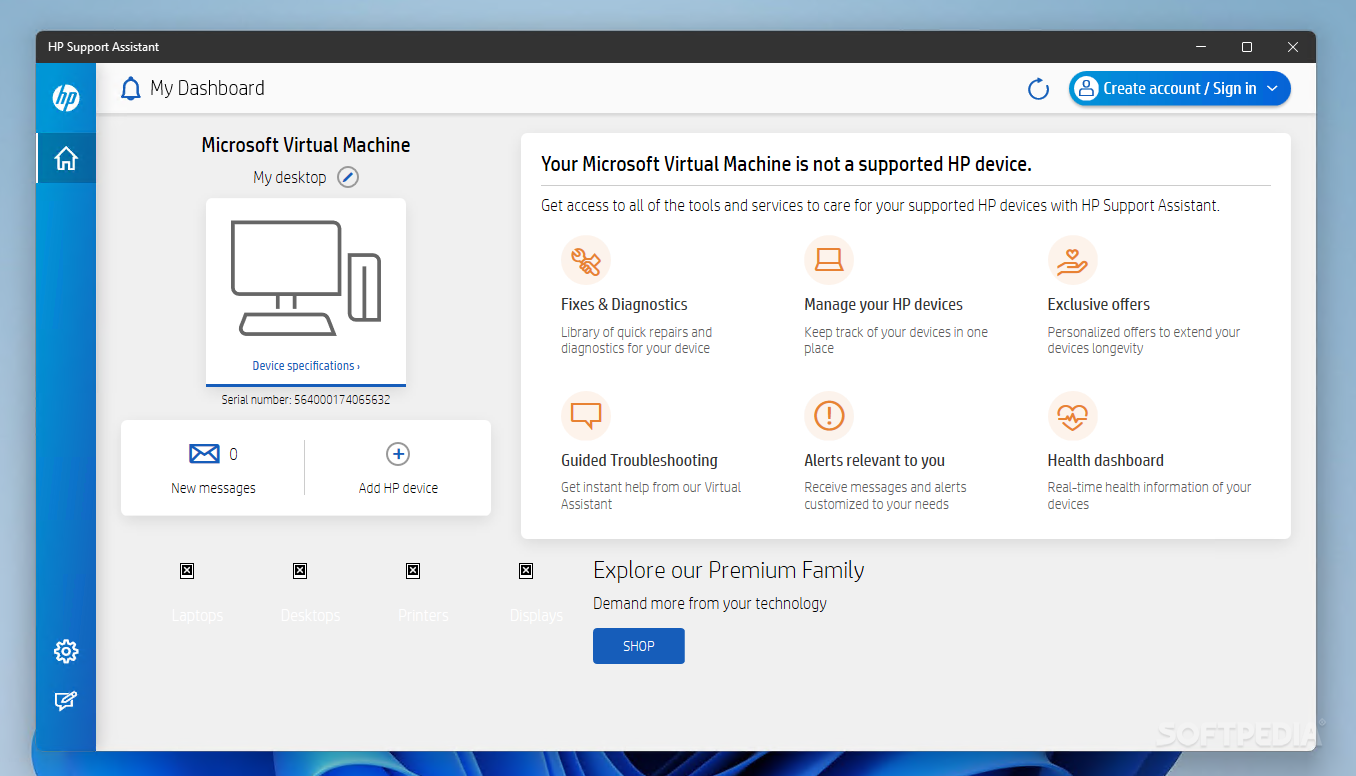Screen dimensions: 1356x776
Task: Click the Exclusive offers hand-heart icon
Action: pos(1073,261)
